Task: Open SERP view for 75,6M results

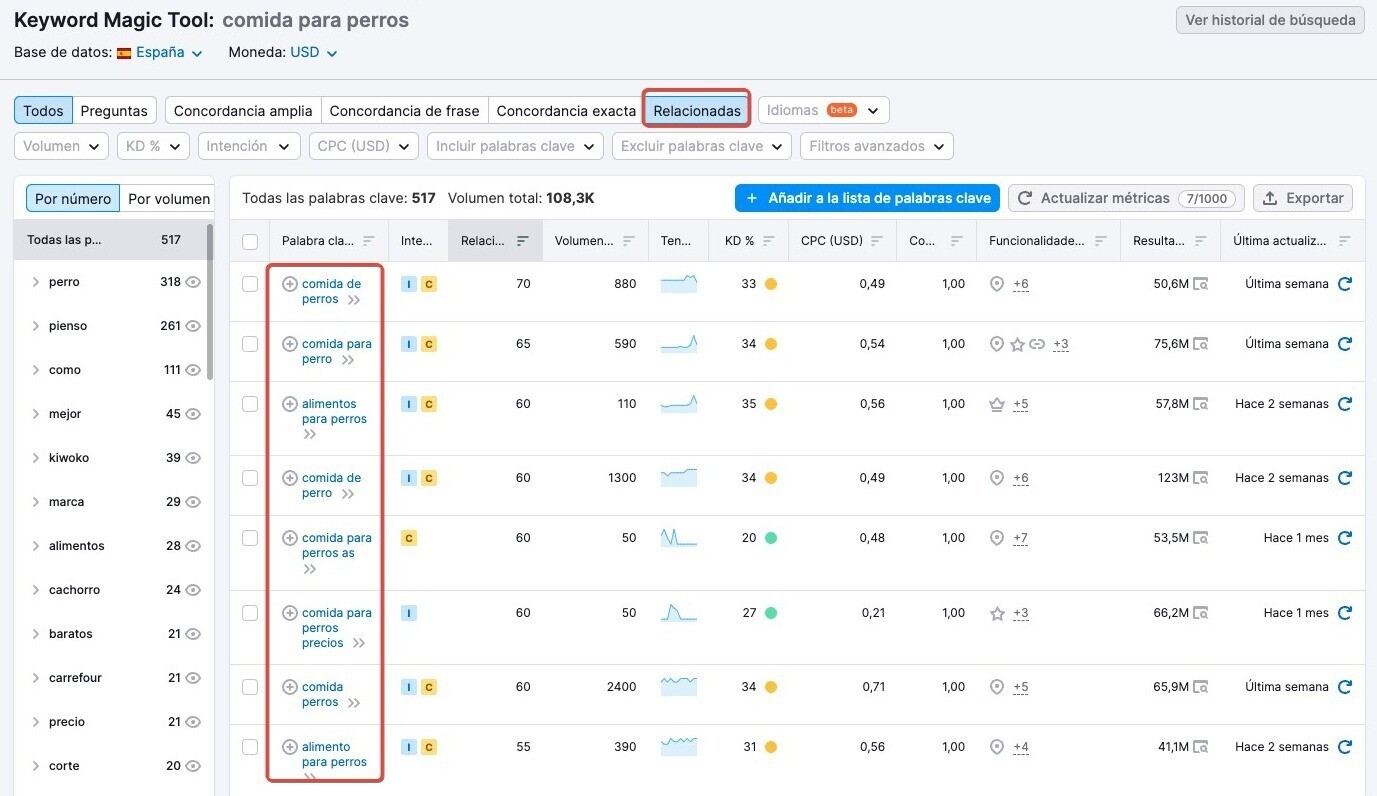Action: (1200, 344)
